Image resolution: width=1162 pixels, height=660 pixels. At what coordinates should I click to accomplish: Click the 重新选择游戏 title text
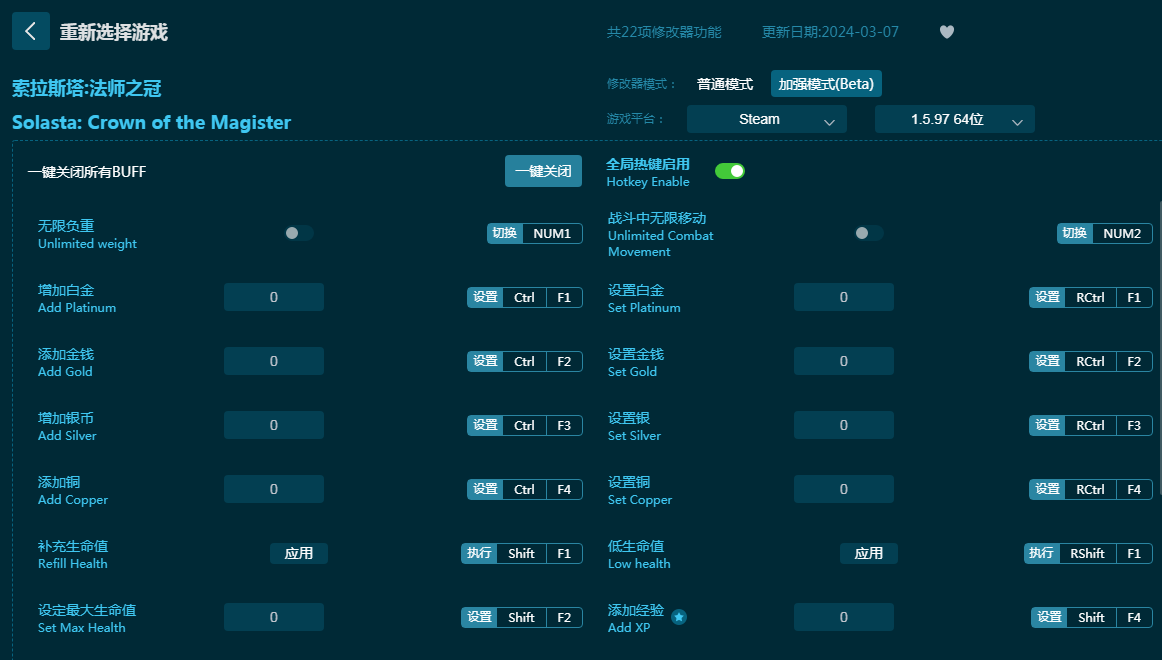[113, 32]
